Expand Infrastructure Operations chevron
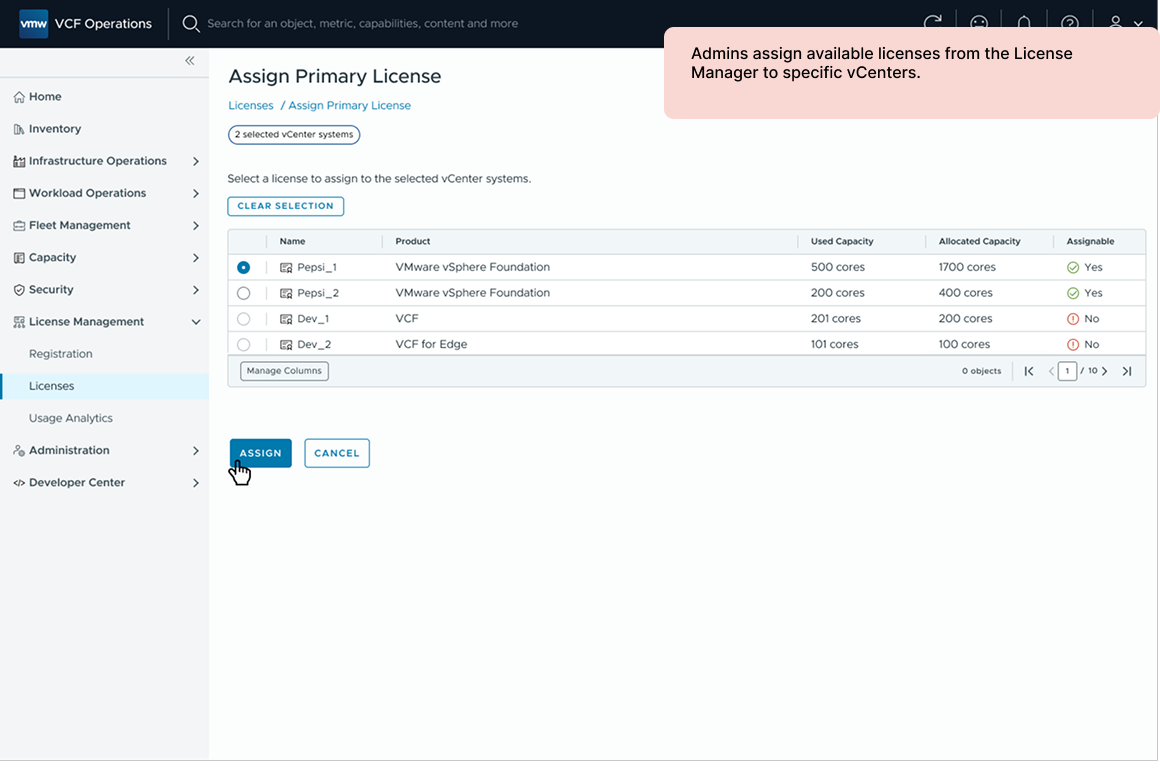 (195, 161)
